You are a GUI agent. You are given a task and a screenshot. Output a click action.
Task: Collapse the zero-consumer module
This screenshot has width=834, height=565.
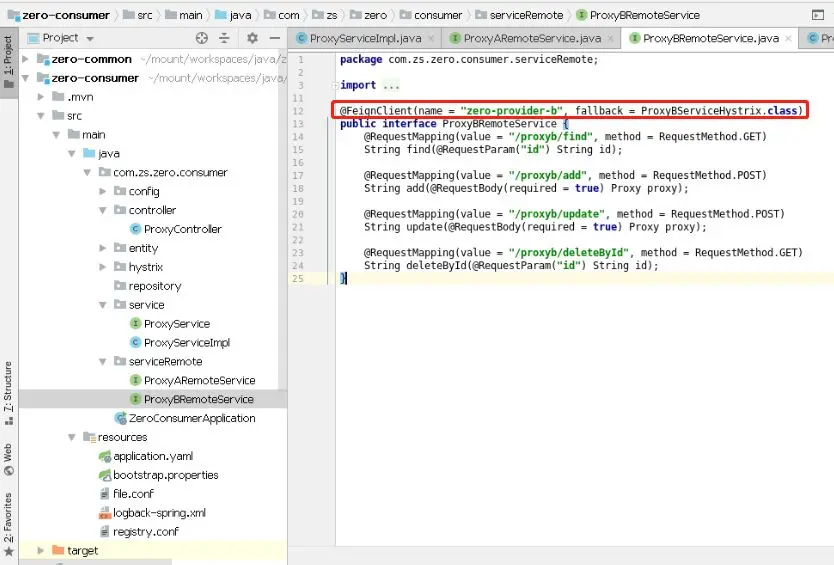pyautogui.click(x=25, y=78)
